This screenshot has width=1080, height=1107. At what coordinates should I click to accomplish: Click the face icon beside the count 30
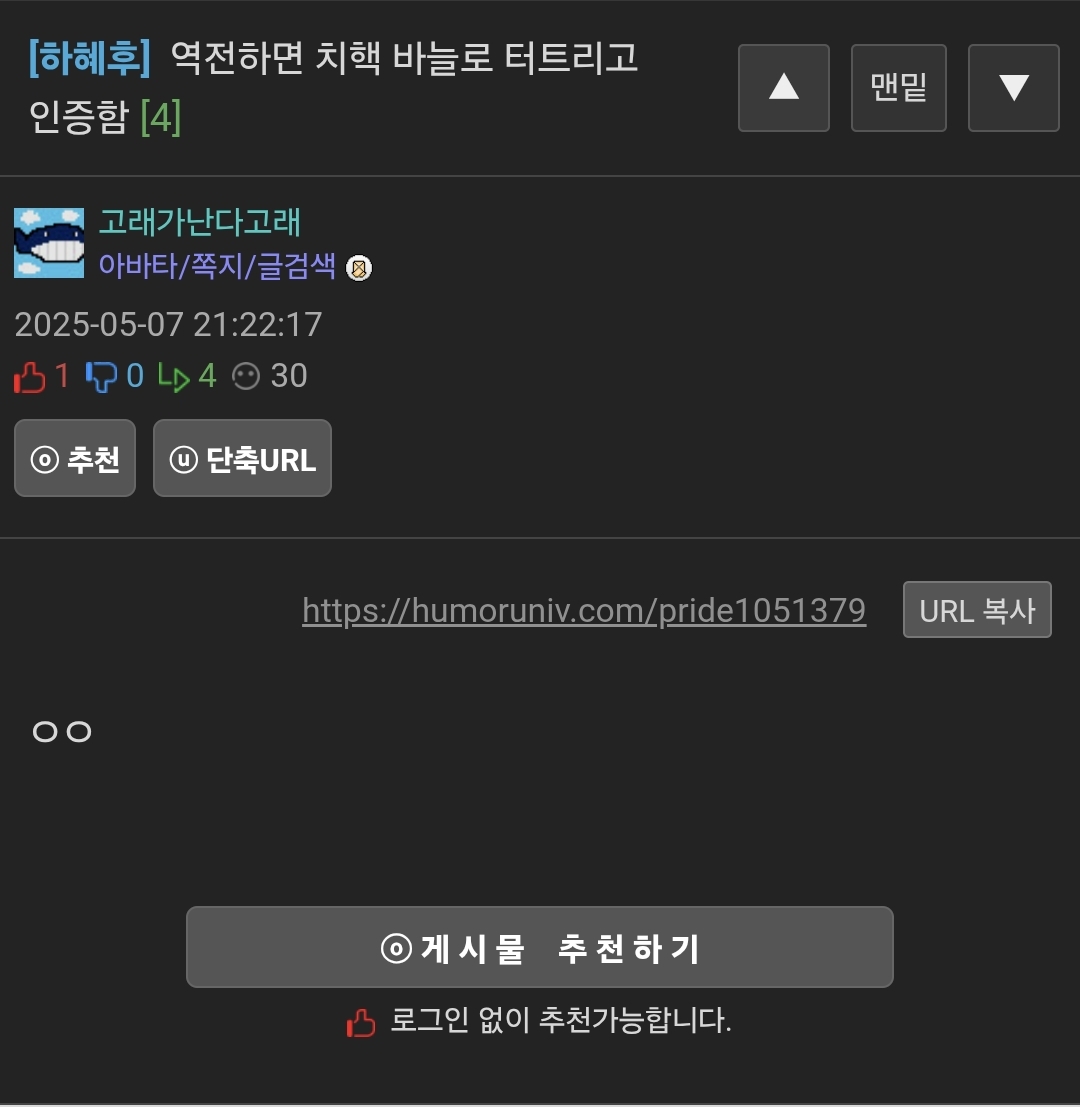246,376
